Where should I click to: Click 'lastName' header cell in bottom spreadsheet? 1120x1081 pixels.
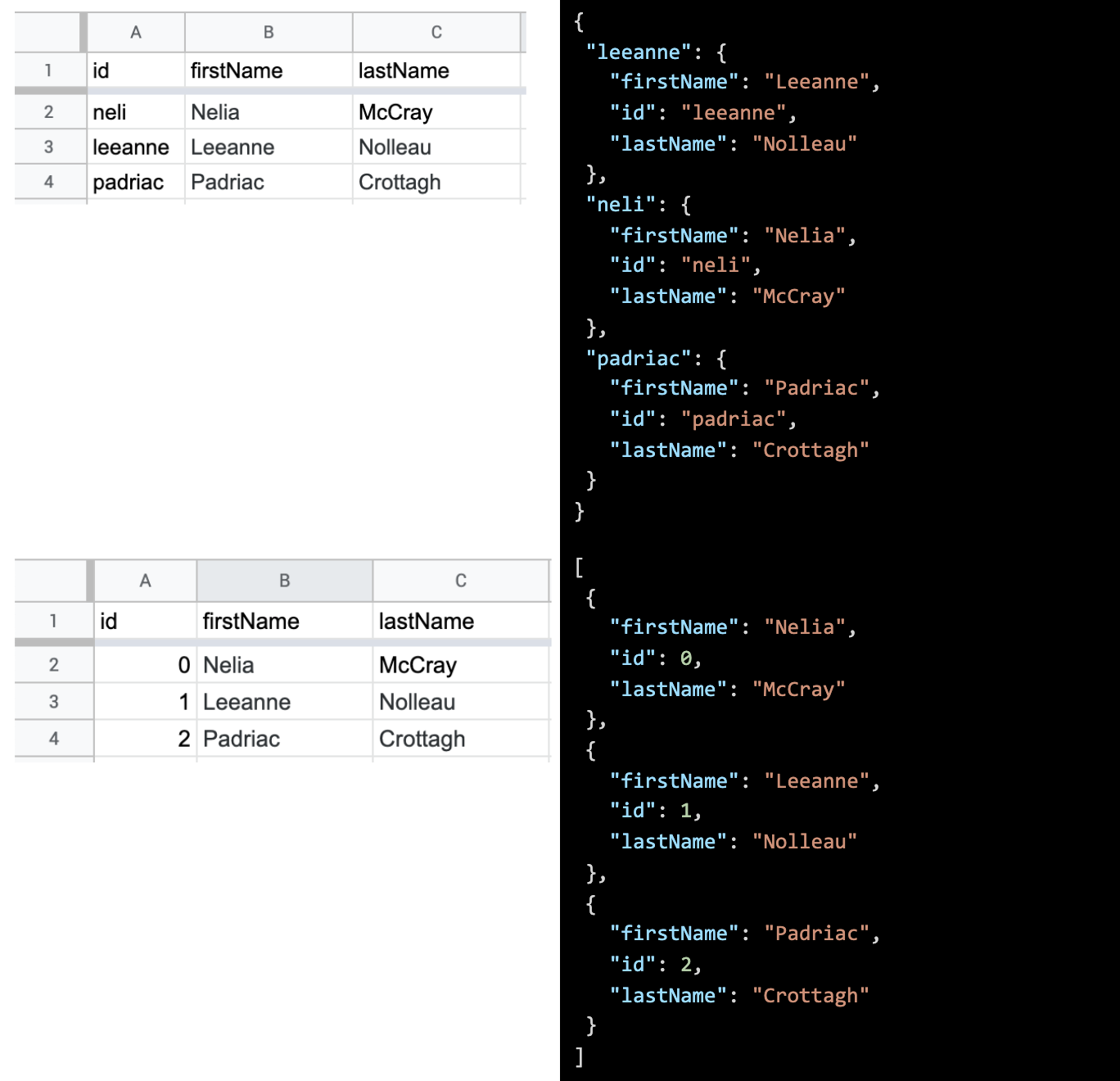click(x=461, y=621)
